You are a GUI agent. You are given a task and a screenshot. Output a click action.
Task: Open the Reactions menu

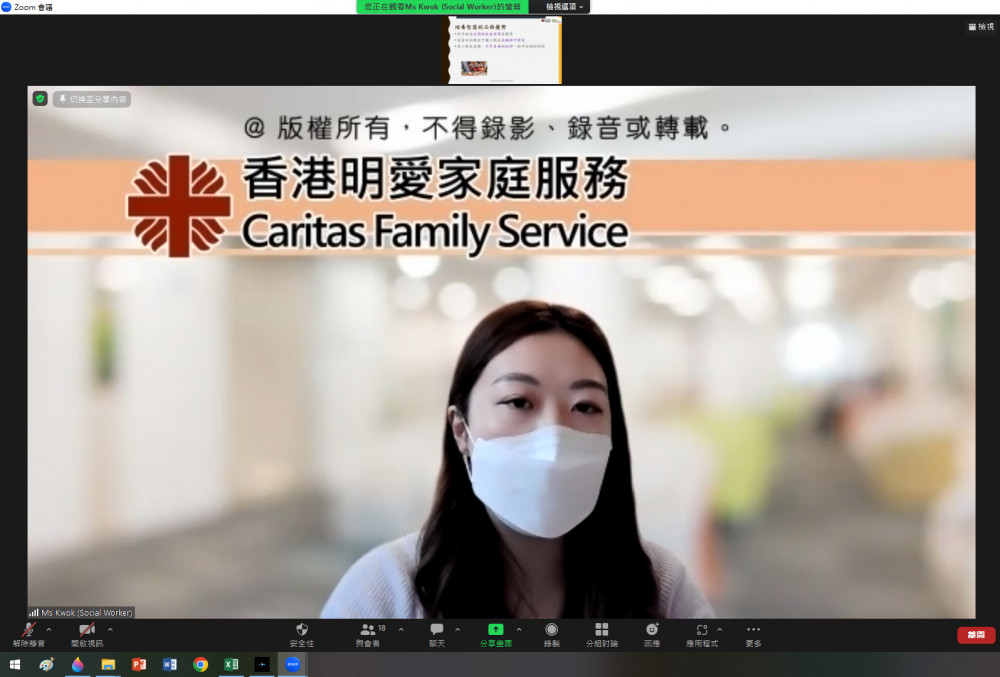pyautogui.click(x=652, y=635)
